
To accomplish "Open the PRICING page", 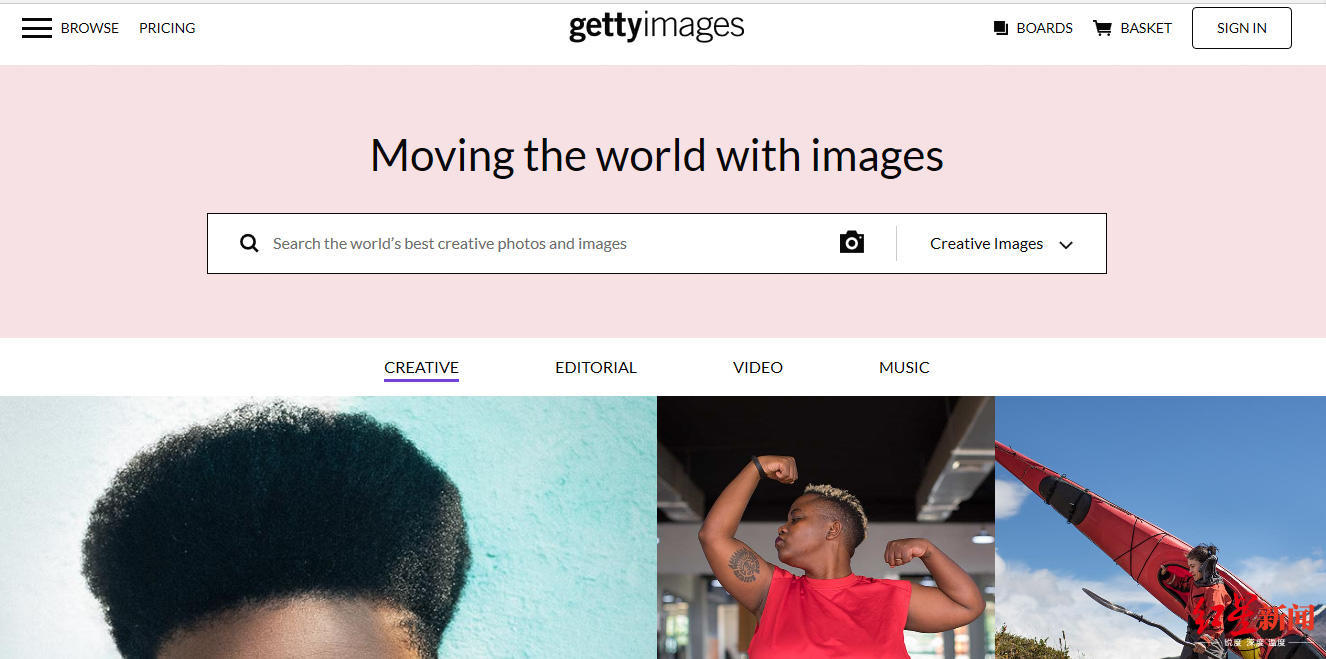I will pyautogui.click(x=167, y=28).
